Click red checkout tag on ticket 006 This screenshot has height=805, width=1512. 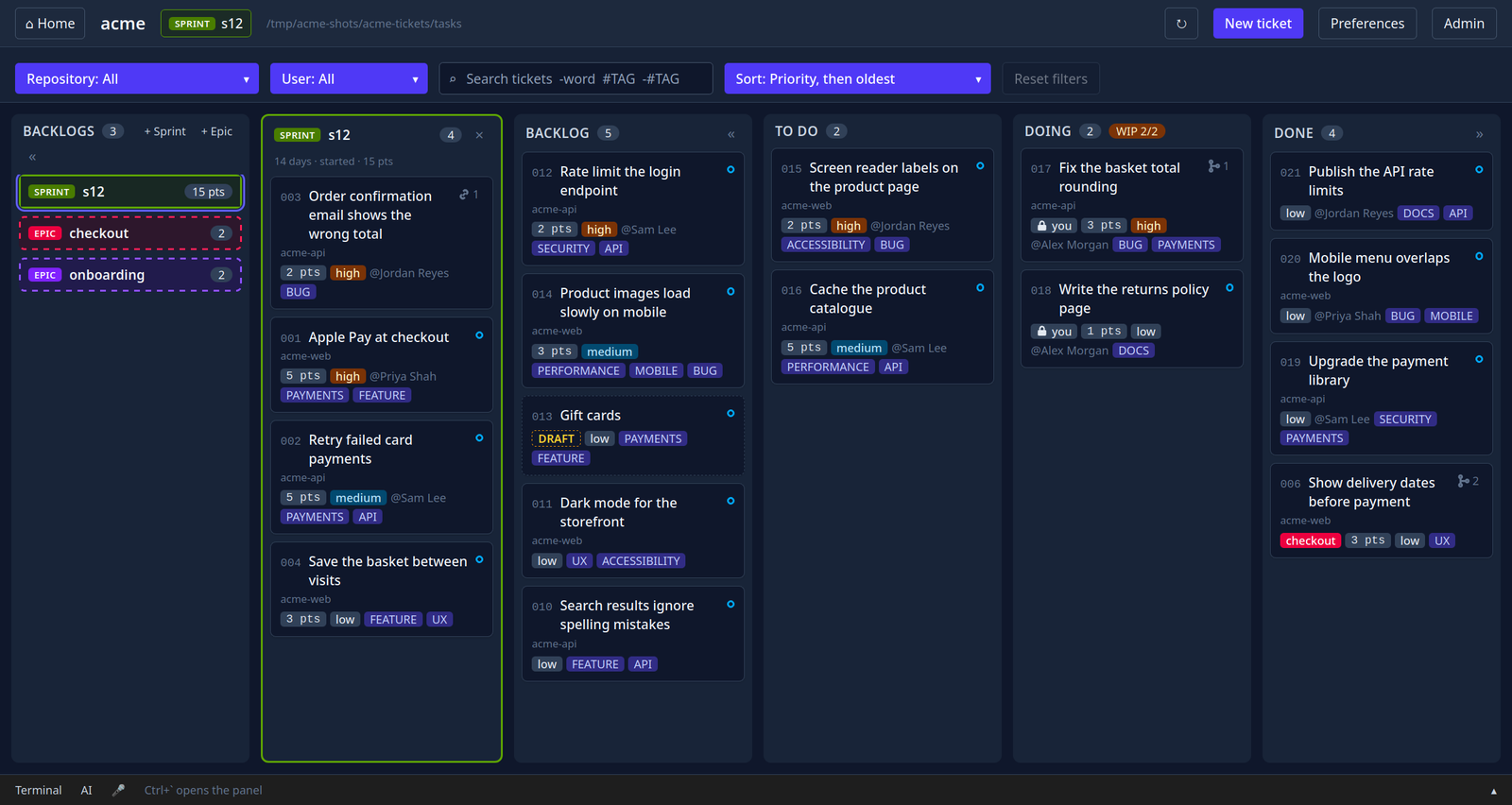click(x=1311, y=540)
